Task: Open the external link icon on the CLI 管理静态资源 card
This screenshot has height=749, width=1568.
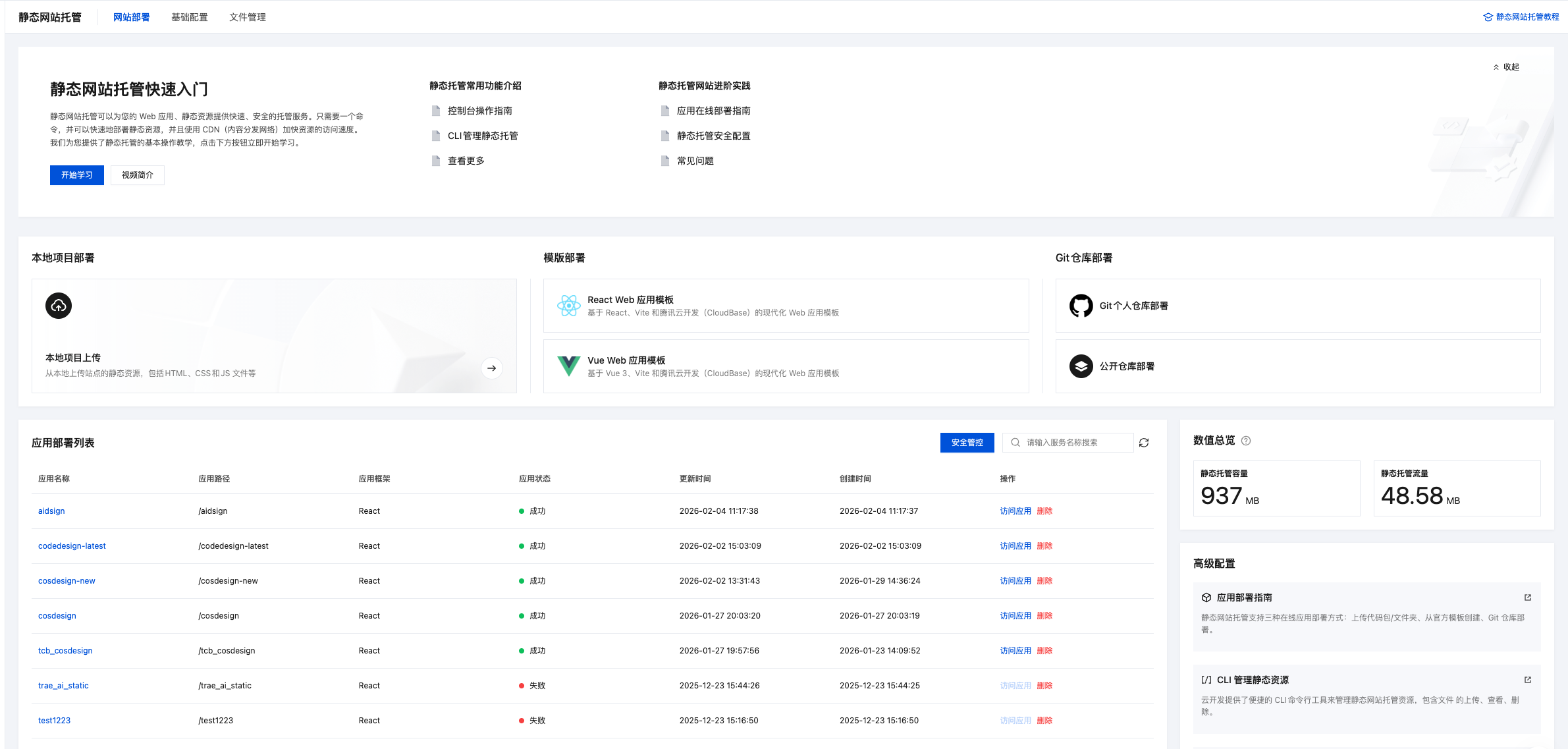Action: tap(1528, 680)
